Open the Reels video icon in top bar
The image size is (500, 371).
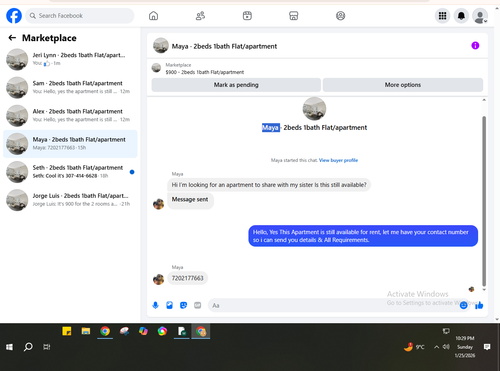tap(247, 16)
